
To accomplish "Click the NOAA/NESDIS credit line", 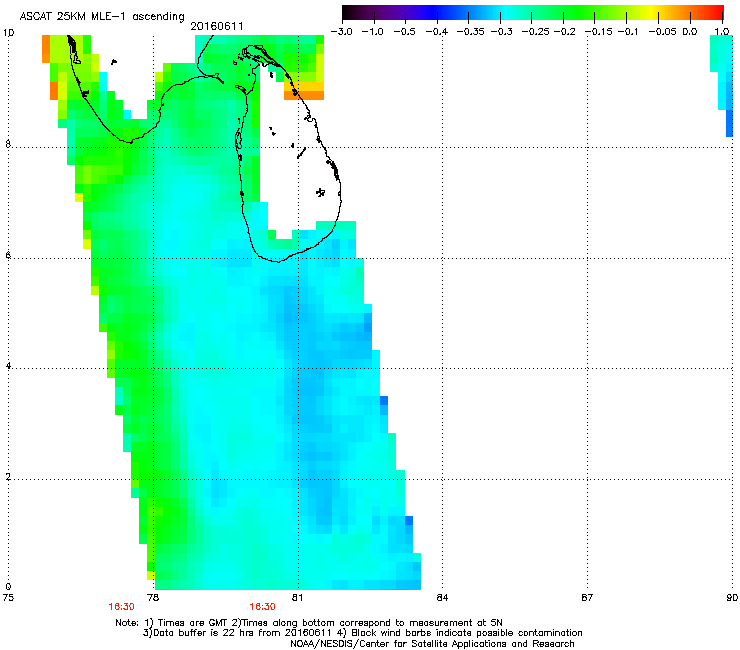I will click(432, 643).
